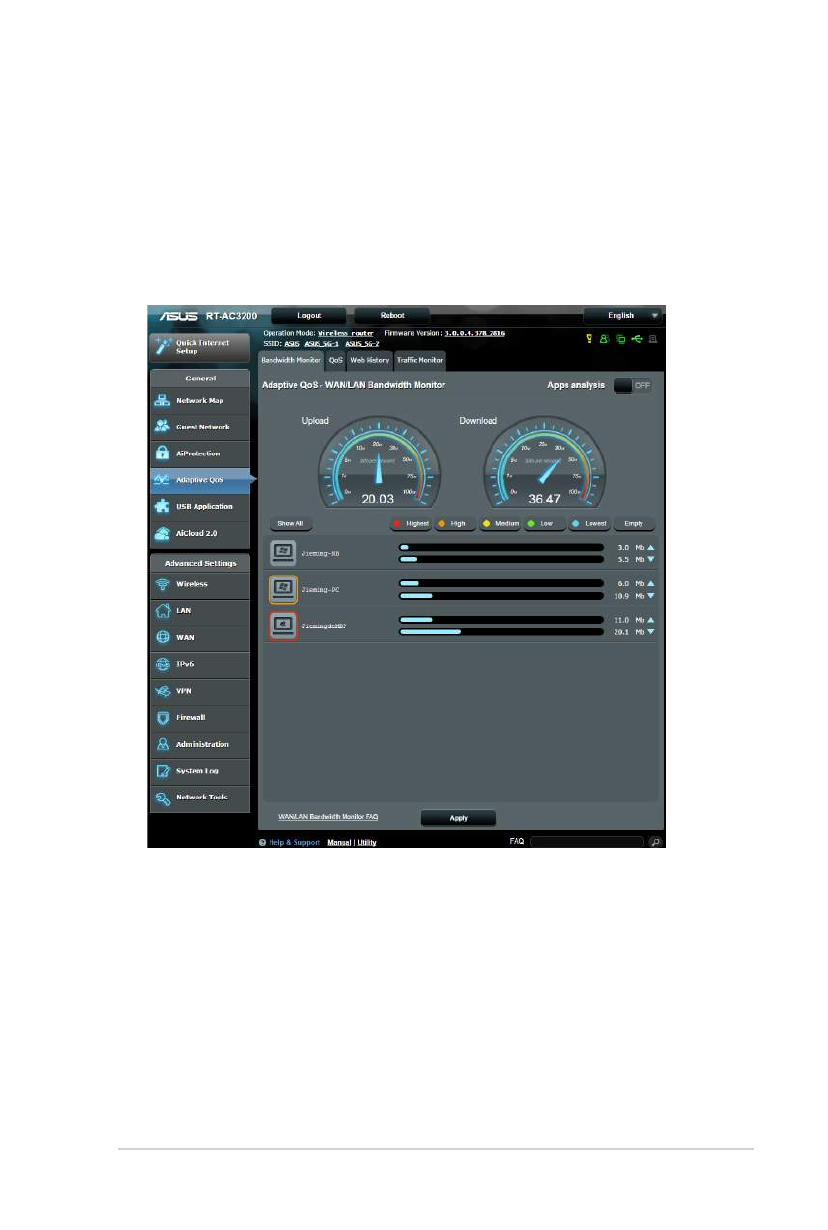Select the Highest priority filter

(x=411, y=523)
